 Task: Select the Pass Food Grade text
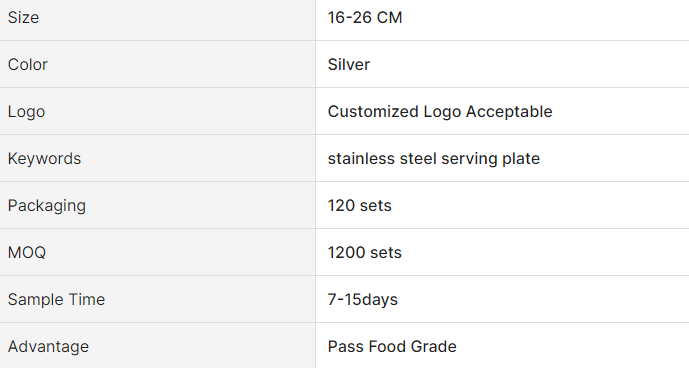(392, 347)
